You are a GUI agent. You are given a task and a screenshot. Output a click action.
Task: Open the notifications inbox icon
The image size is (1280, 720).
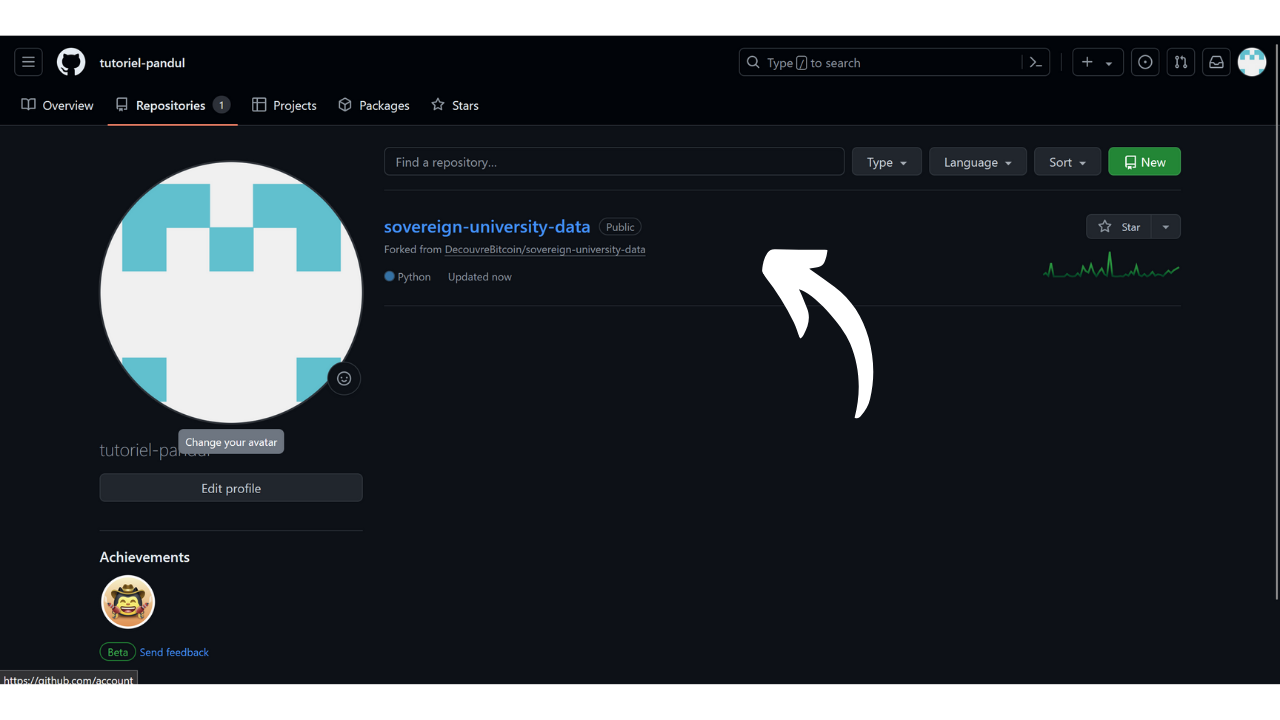pyautogui.click(x=1216, y=62)
